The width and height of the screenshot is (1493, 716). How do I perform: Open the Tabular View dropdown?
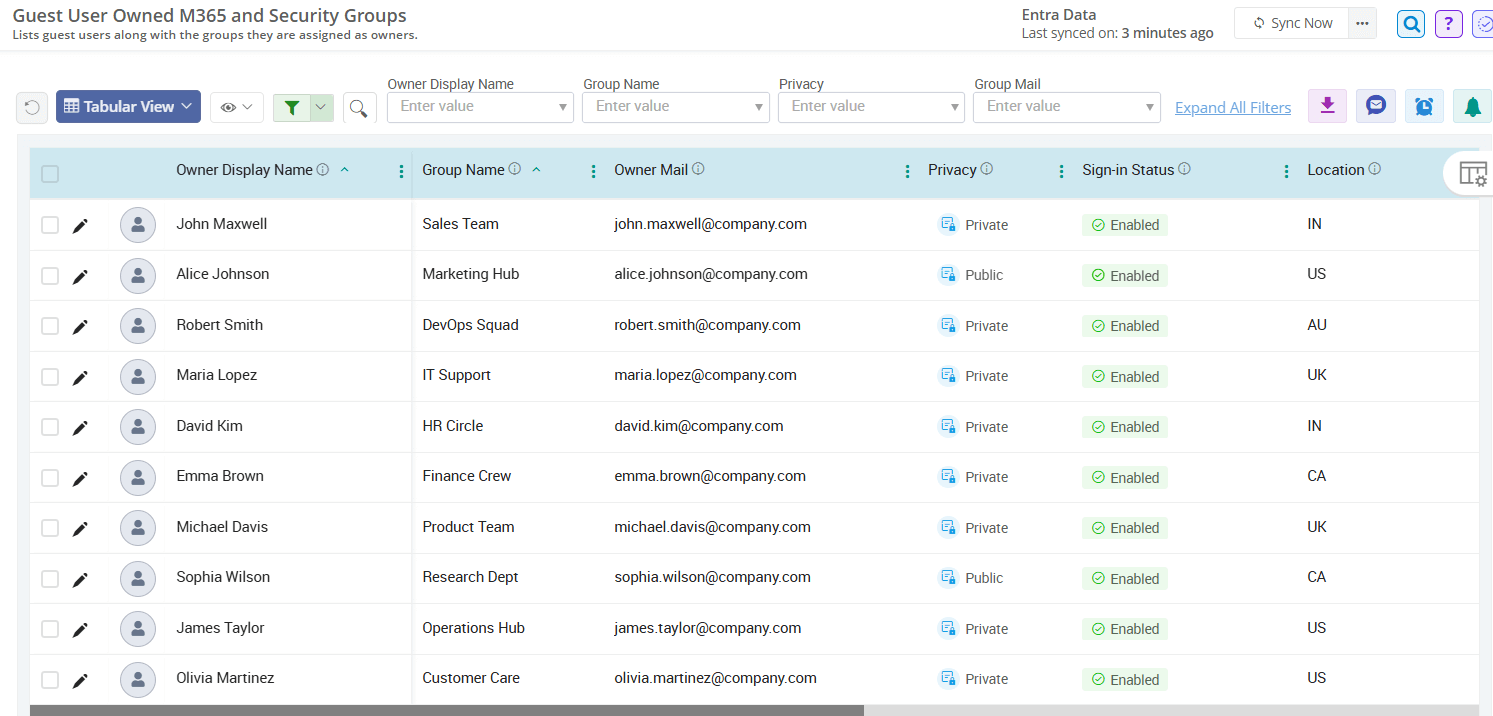point(128,107)
